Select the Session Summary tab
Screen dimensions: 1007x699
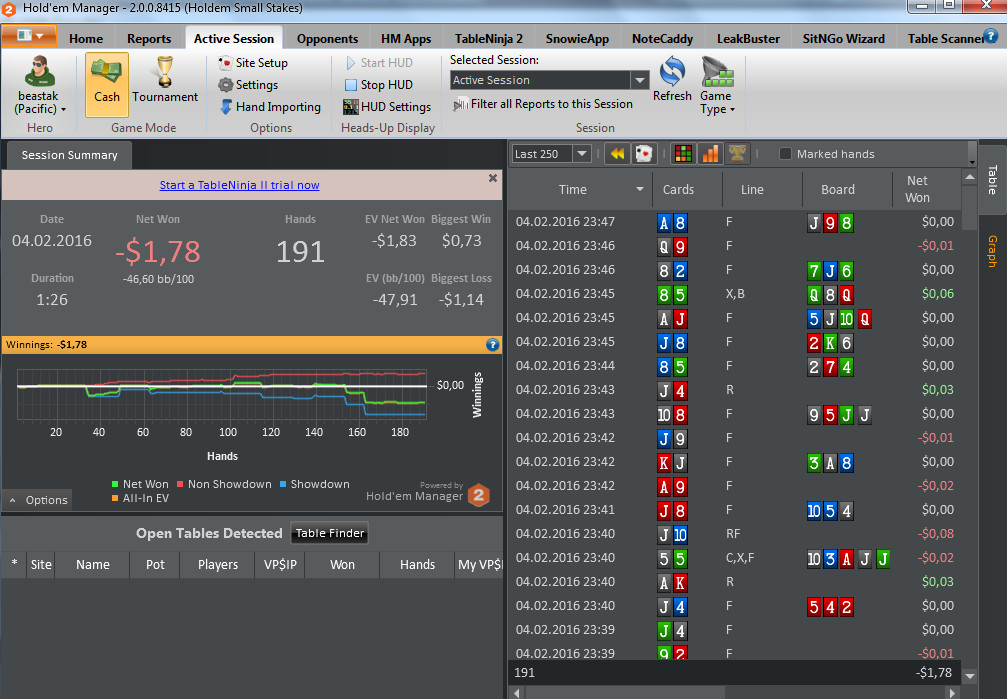69,155
